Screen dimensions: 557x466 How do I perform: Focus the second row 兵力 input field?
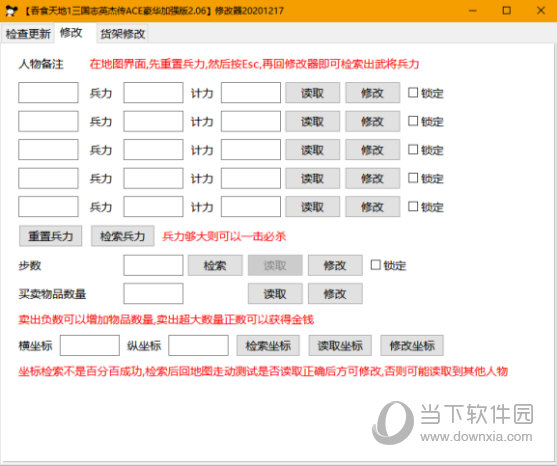click(x=153, y=121)
